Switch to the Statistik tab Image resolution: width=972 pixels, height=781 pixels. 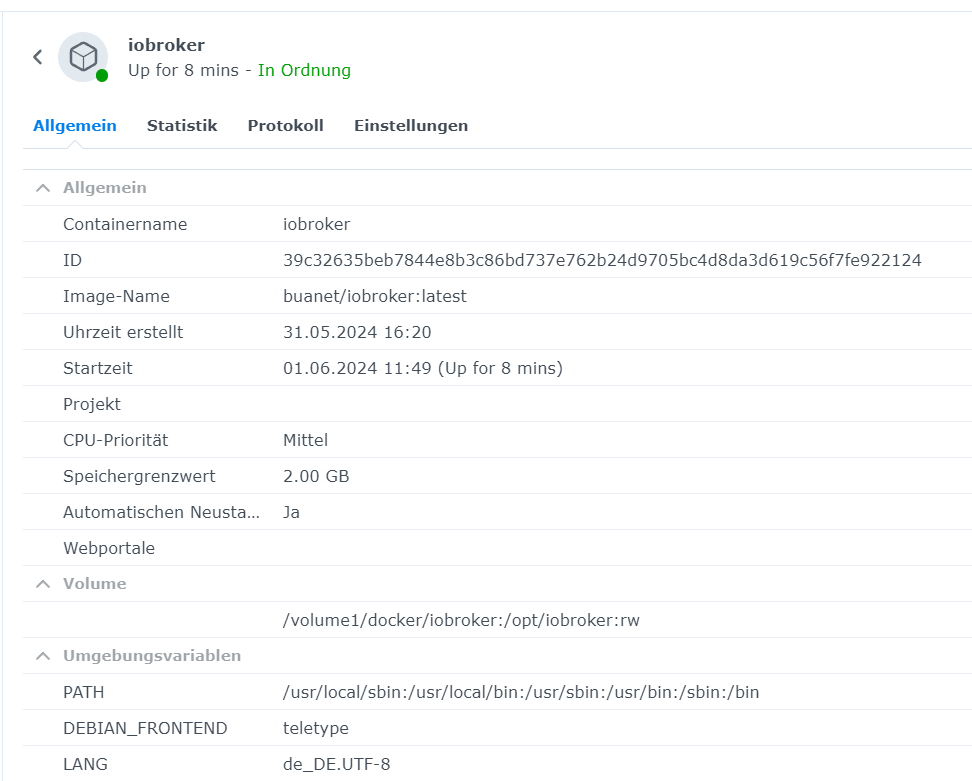tap(182, 125)
